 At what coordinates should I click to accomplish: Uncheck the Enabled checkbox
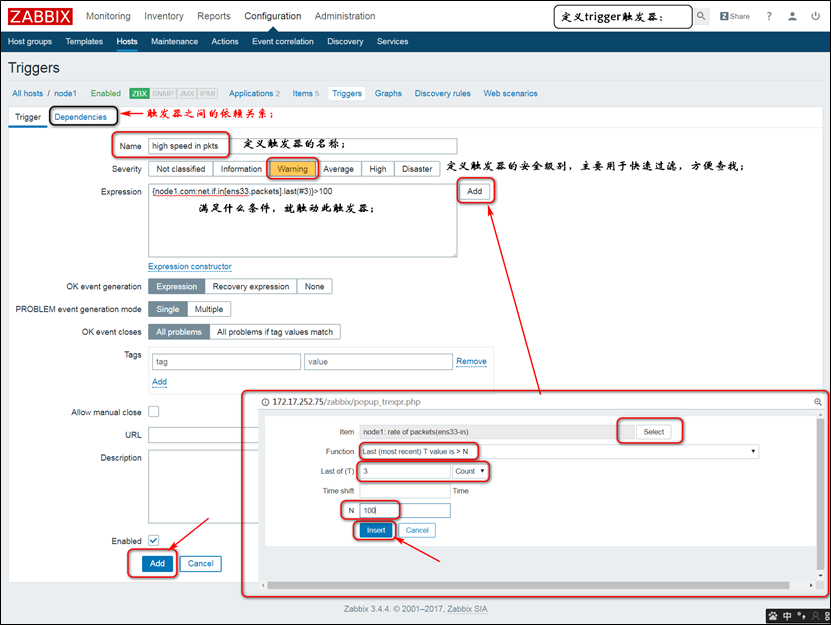(x=154, y=541)
